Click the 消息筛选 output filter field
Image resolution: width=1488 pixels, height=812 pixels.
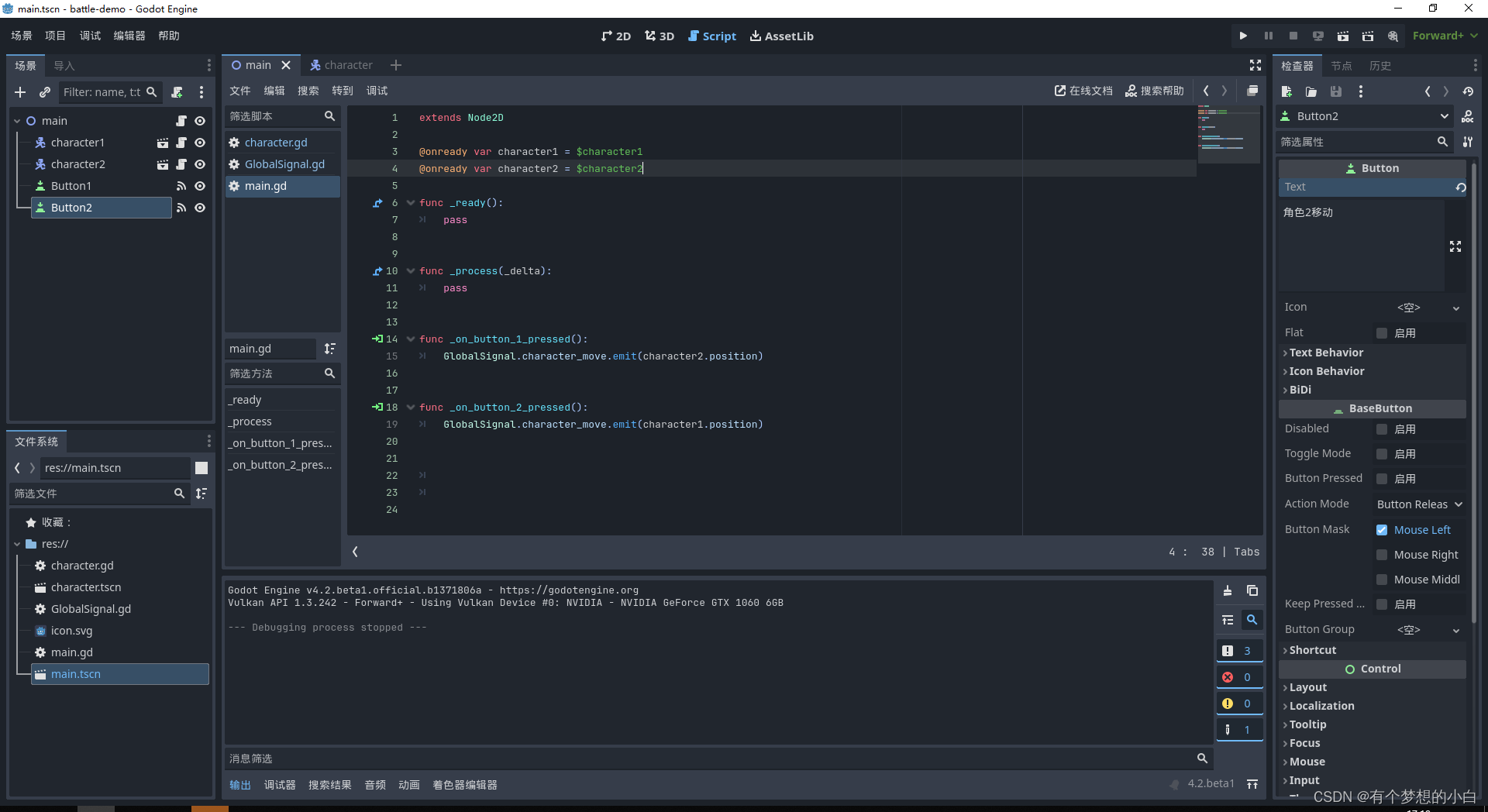[x=718, y=758]
